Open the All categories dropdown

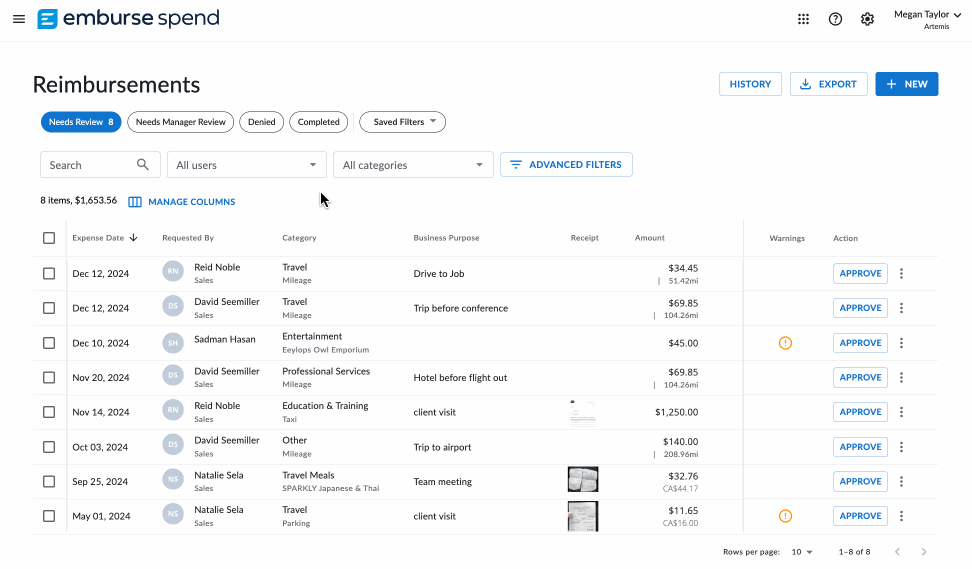pyautogui.click(x=413, y=165)
